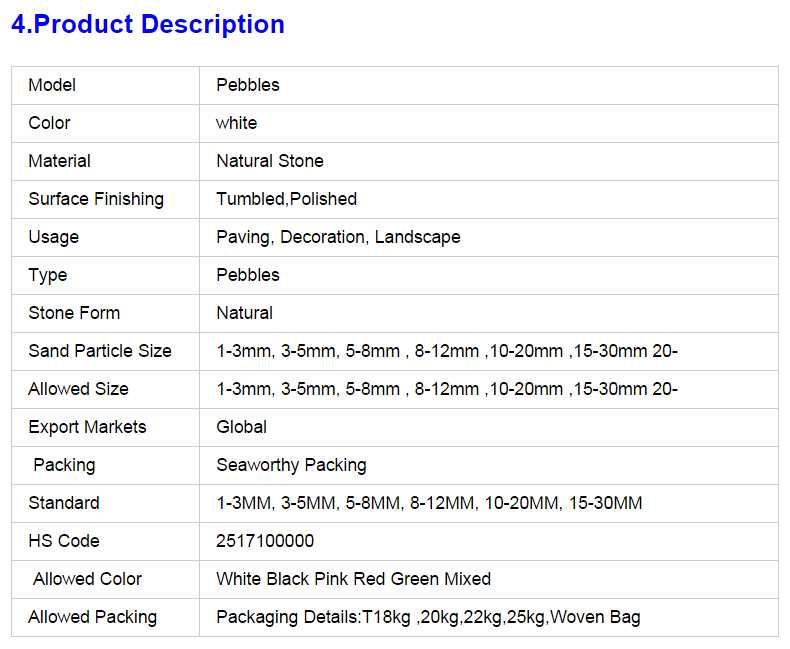This screenshot has height=649, width=790.
Task: Select the HS Code number 2517100000
Action: click(x=265, y=541)
